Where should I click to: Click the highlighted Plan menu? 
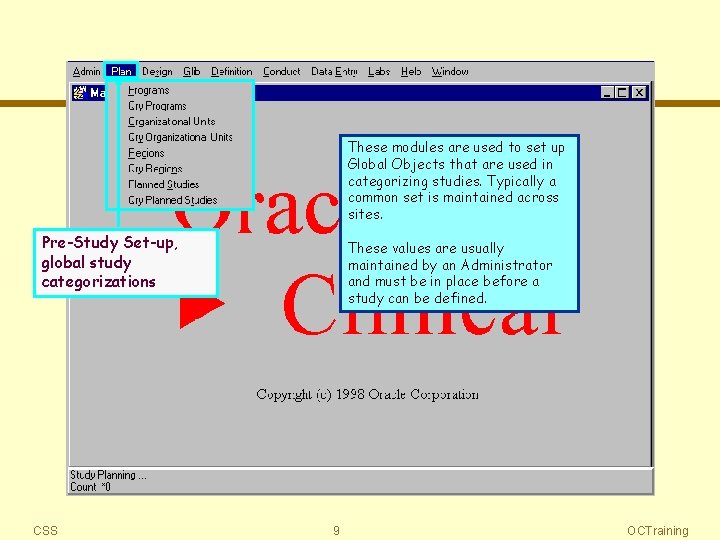(x=121, y=71)
